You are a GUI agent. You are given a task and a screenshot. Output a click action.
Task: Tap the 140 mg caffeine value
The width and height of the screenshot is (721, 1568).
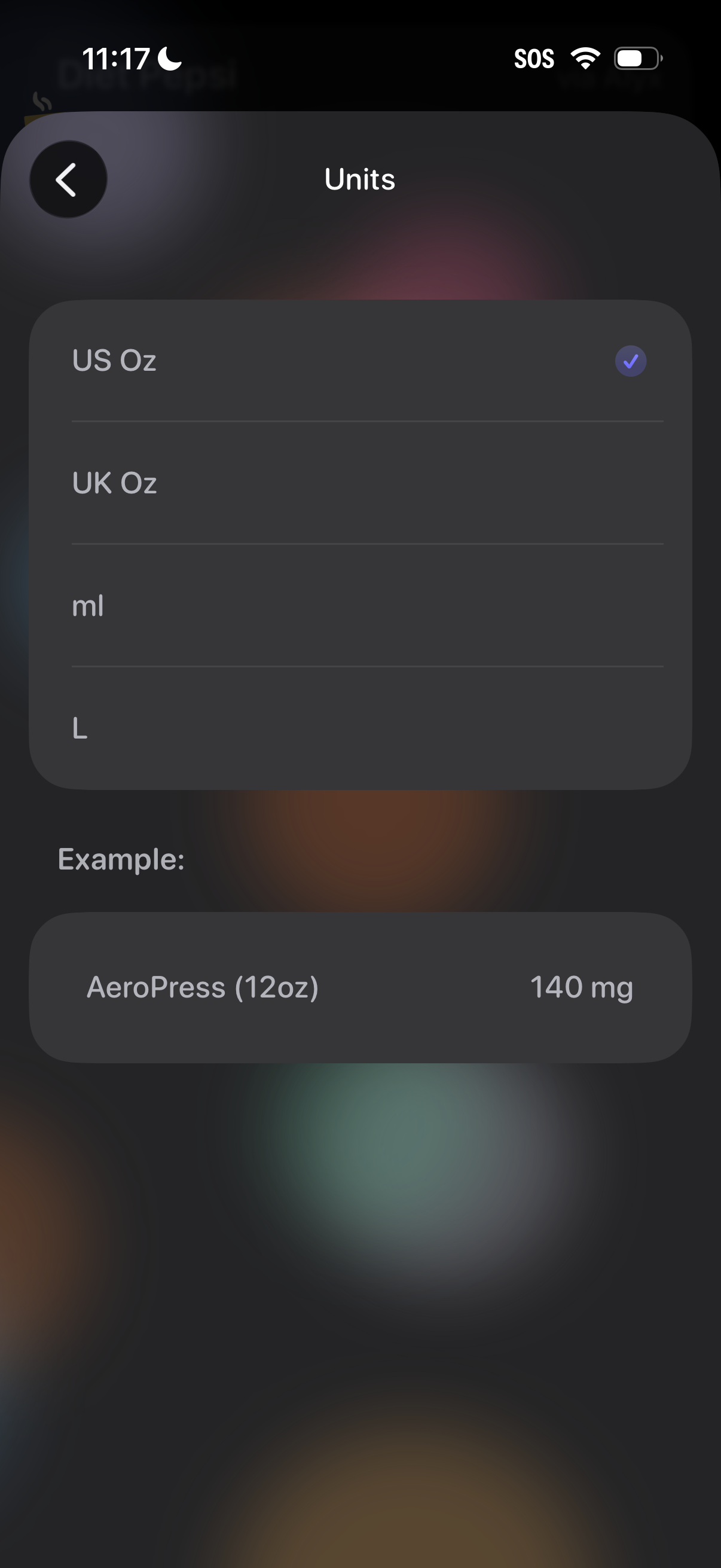coord(581,987)
